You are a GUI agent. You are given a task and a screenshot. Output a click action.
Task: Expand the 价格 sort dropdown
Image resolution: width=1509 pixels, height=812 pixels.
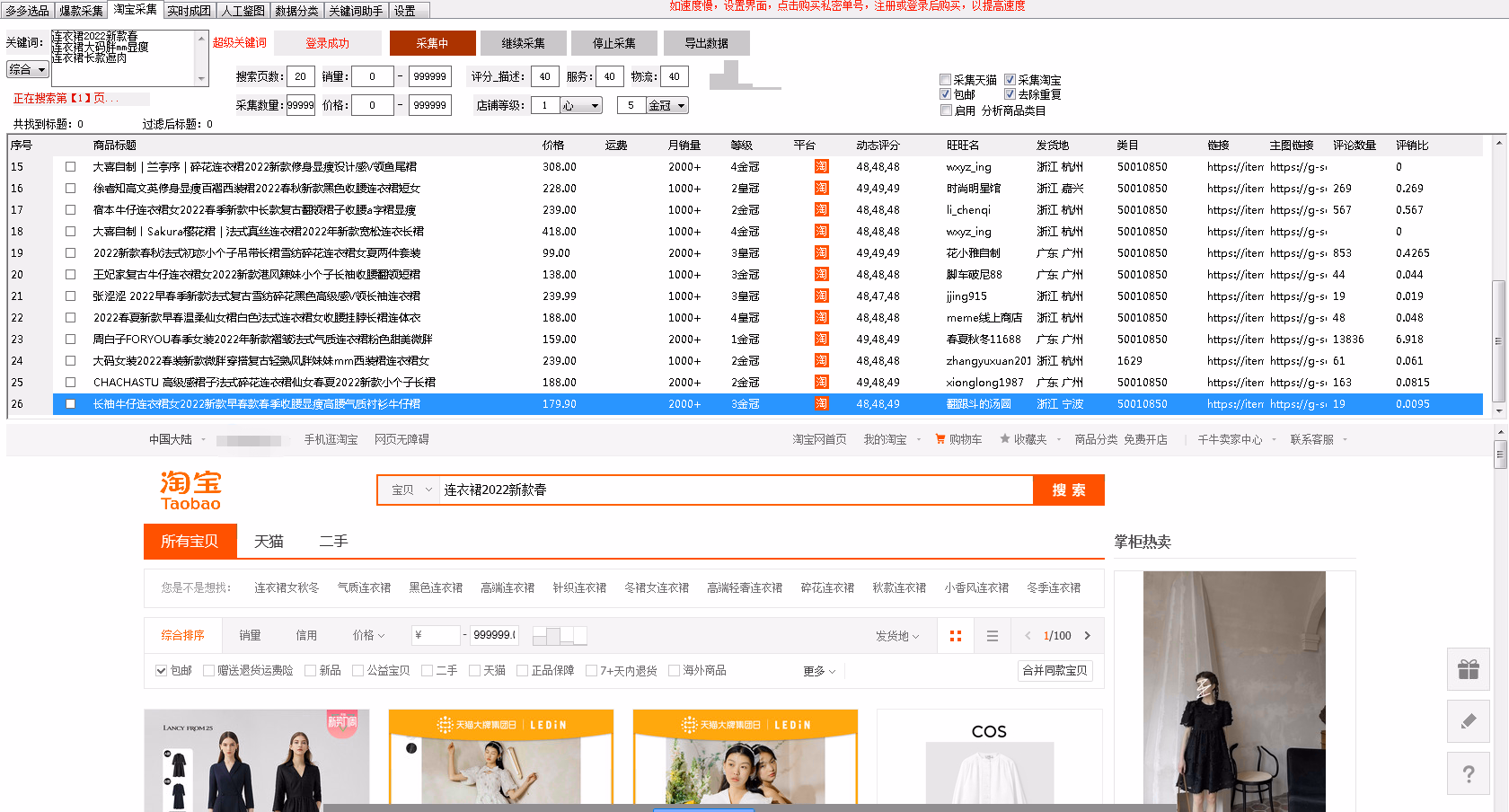click(368, 636)
